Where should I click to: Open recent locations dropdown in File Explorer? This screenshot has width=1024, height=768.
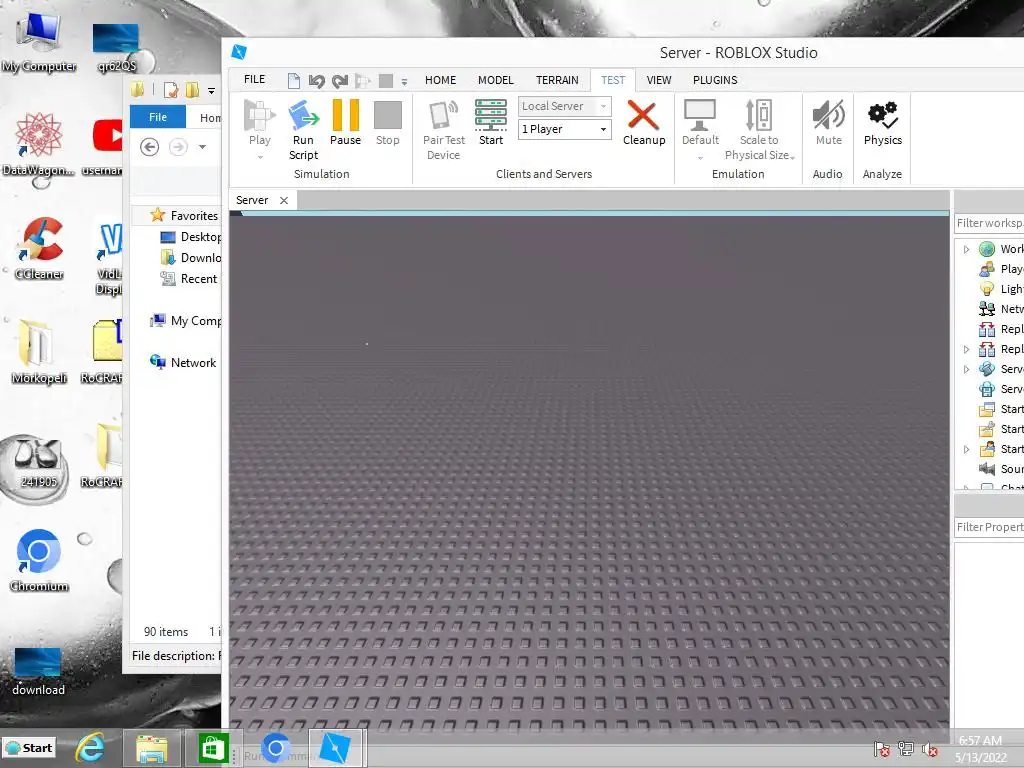tap(202, 147)
